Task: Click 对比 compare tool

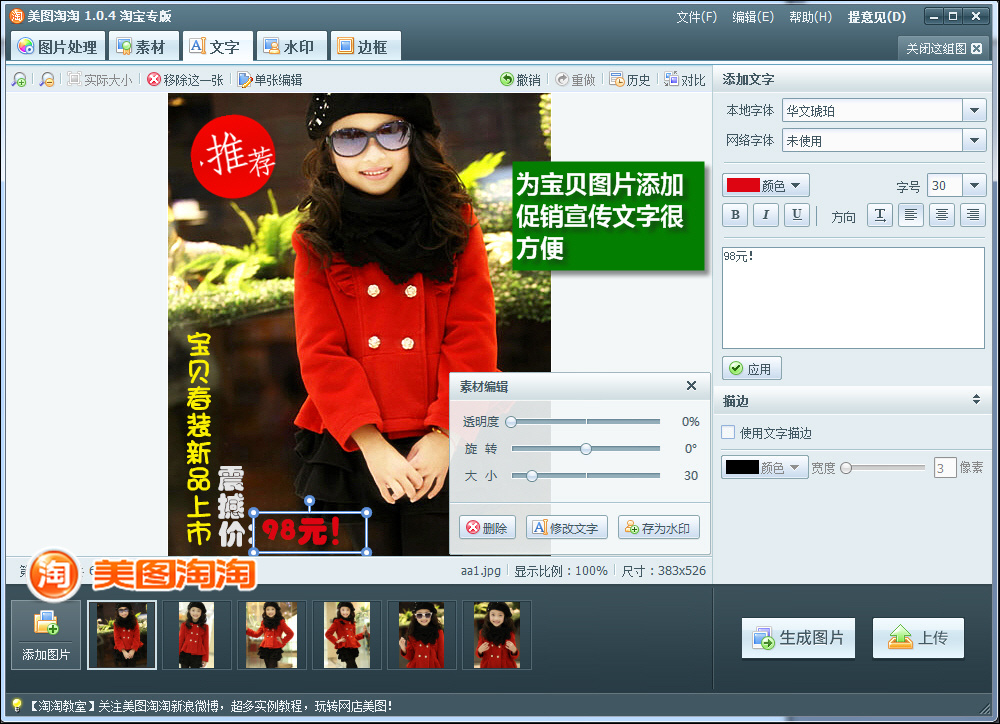Action: pos(684,80)
